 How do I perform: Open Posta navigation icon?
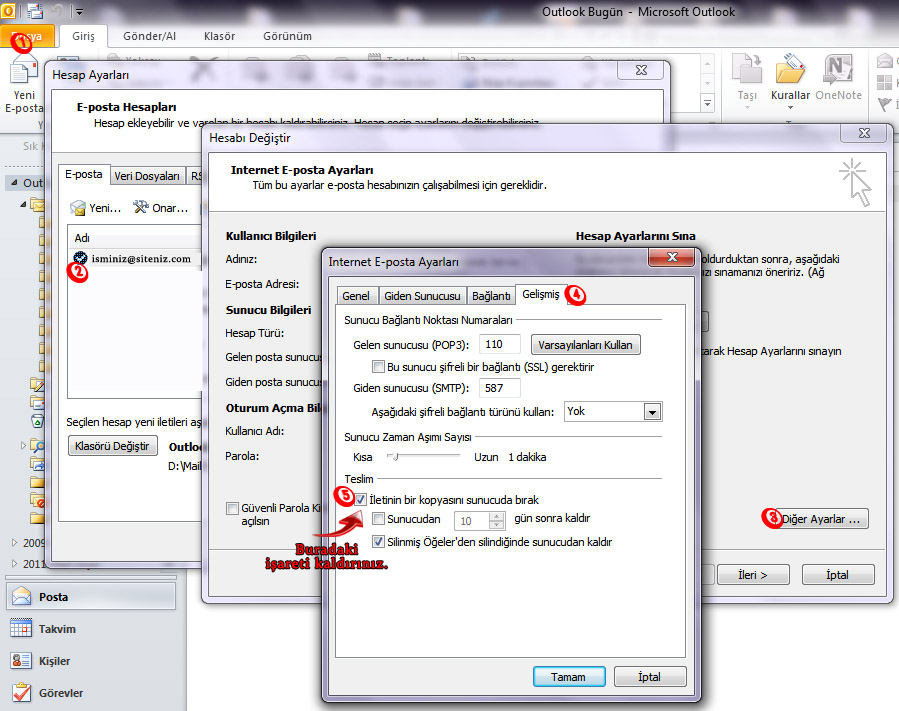(22, 596)
